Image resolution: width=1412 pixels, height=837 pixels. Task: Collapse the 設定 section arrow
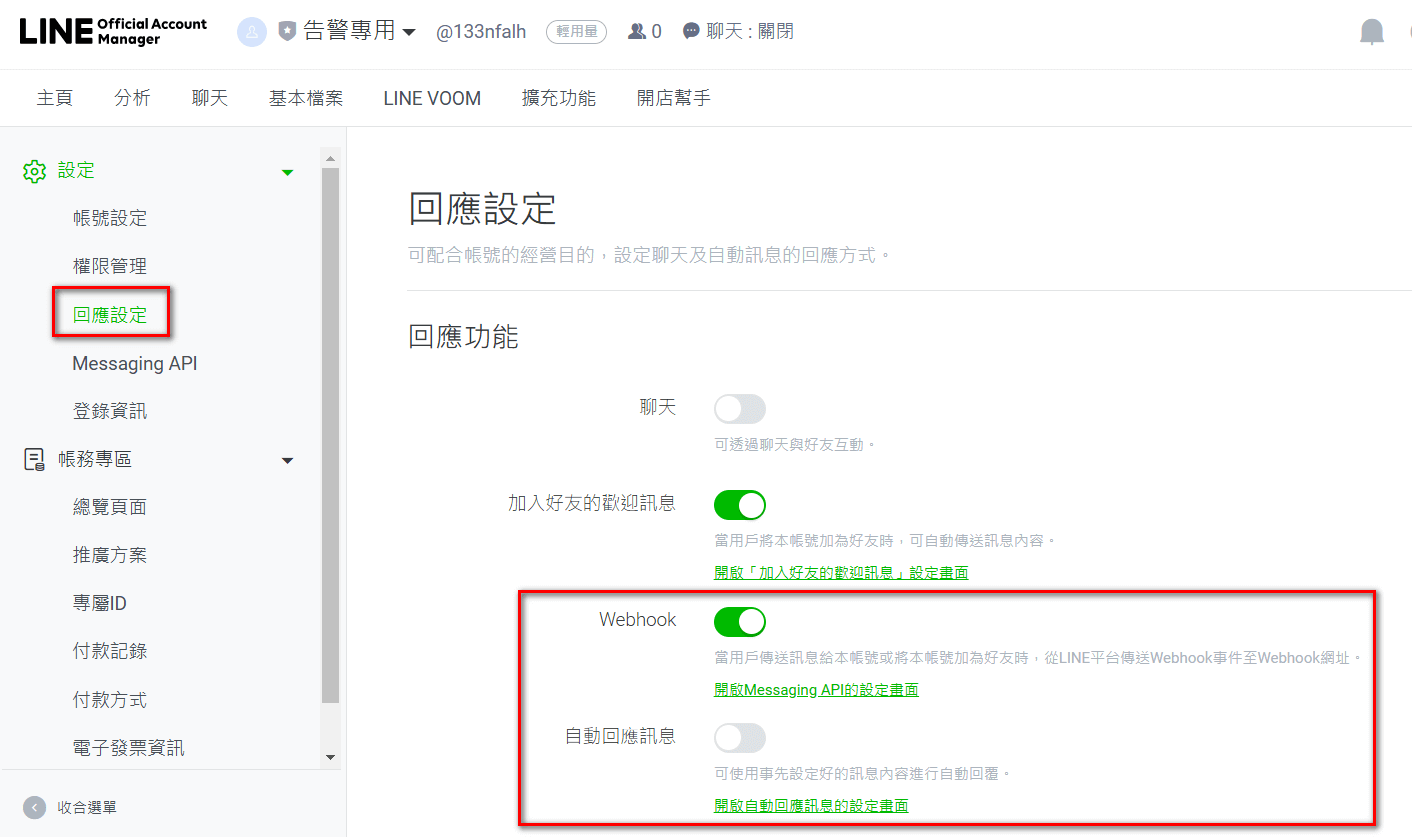pos(288,172)
